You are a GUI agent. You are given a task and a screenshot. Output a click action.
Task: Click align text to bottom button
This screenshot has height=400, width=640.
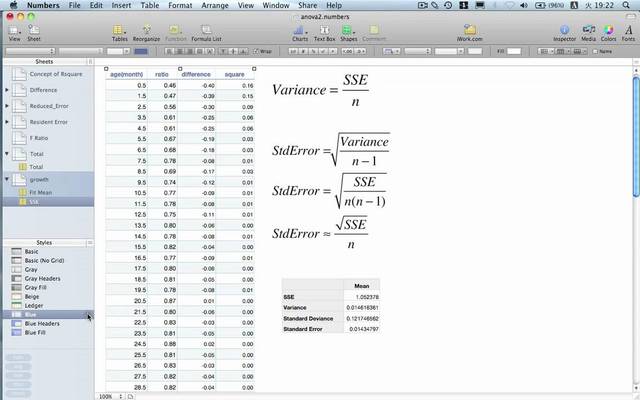coord(243,51)
